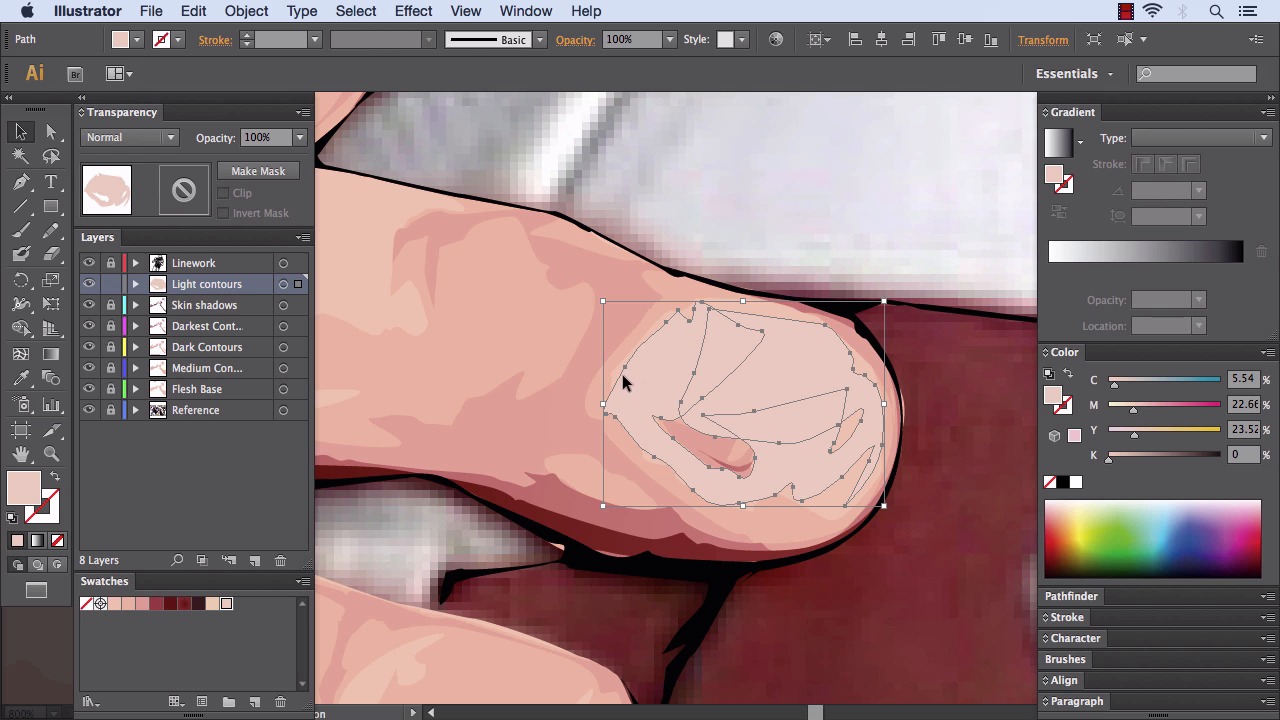Select the Hand tool
The height and width of the screenshot is (720, 1280).
(x=21, y=454)
